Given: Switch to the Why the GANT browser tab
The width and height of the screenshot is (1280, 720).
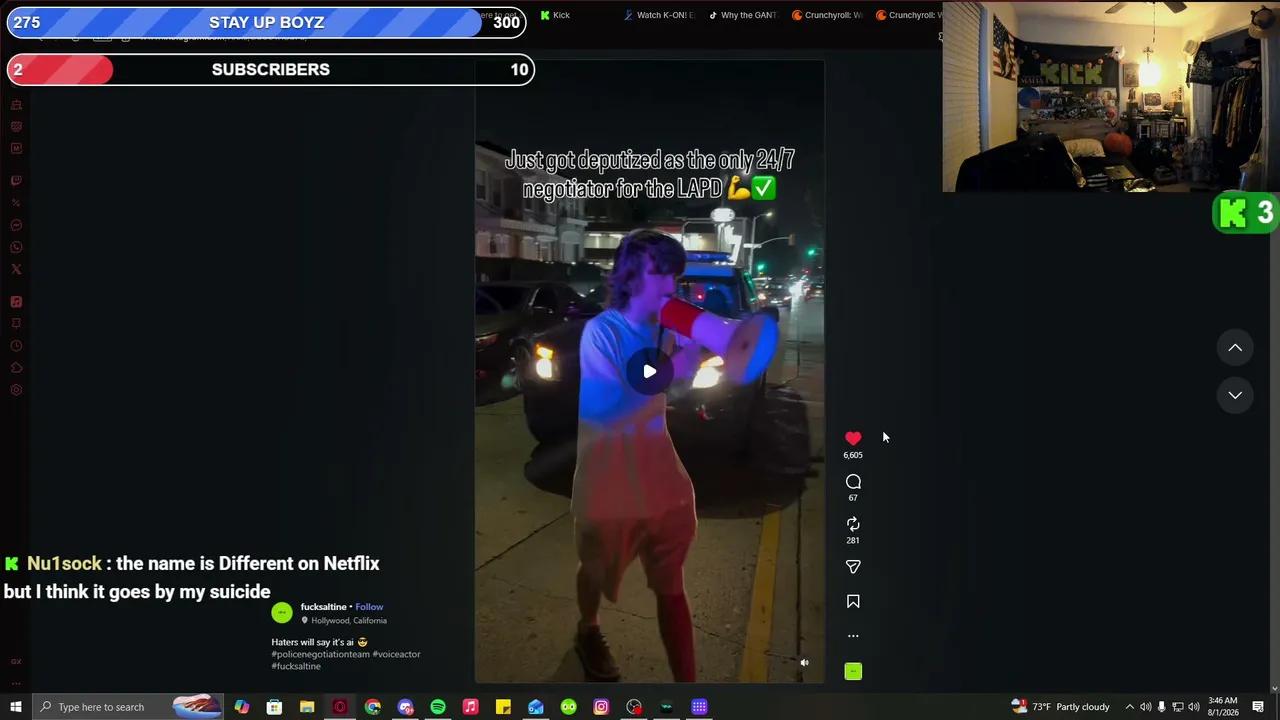Looking at the screenshot, I should click(x=742, y=15).
